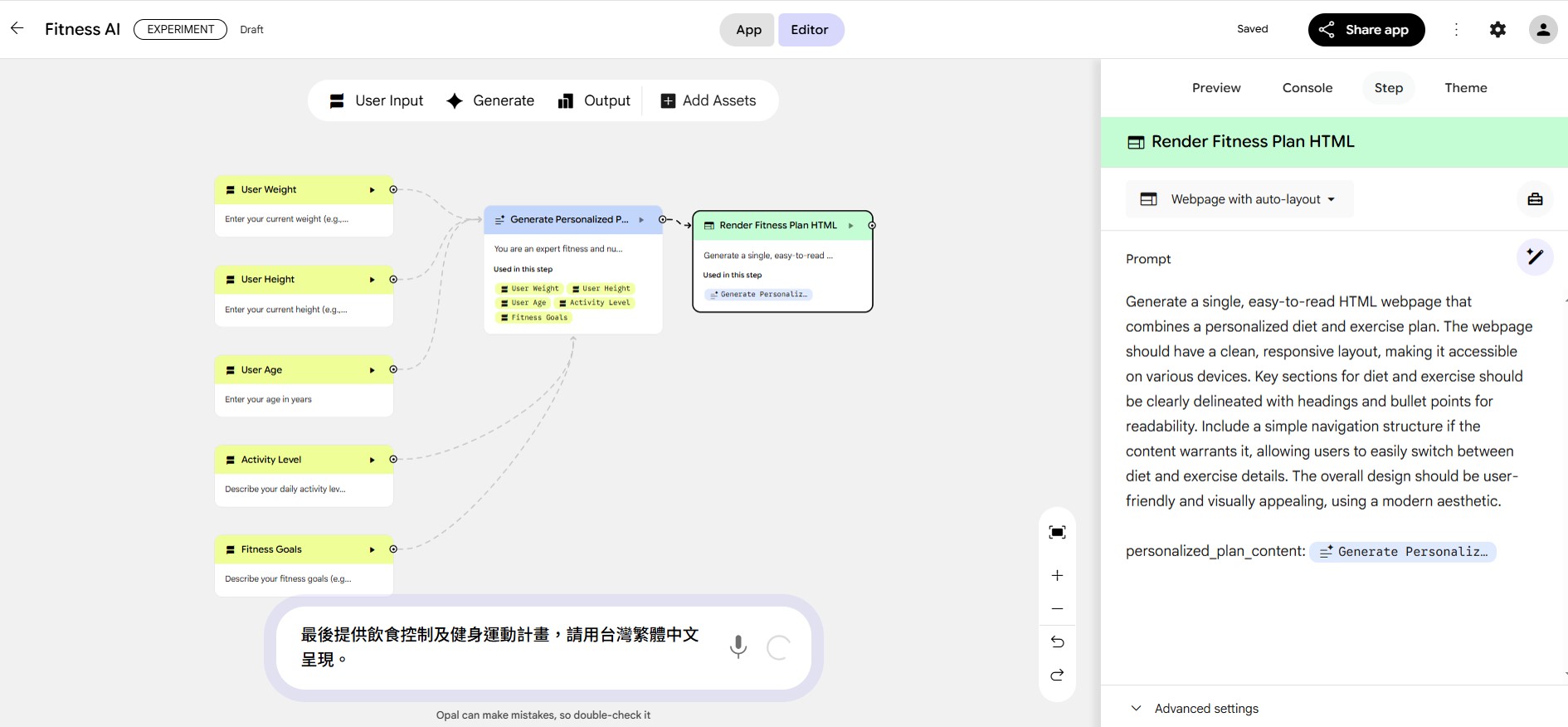This screenshot has width=1568, height=727.
Task: Zoom out with the minus icon
Action: tap(1057, 609)
